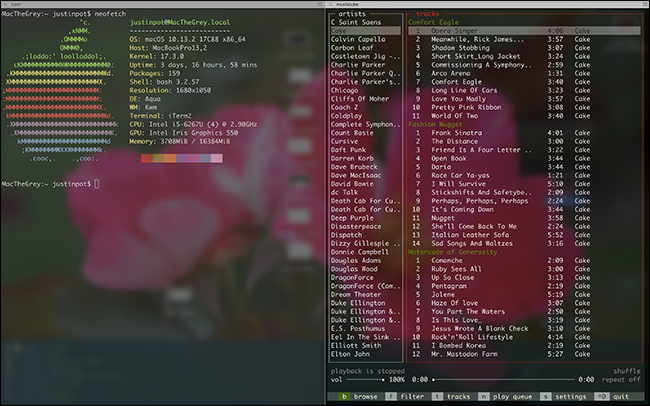Toggle the repeat off setting

click(x=622, y=380)
